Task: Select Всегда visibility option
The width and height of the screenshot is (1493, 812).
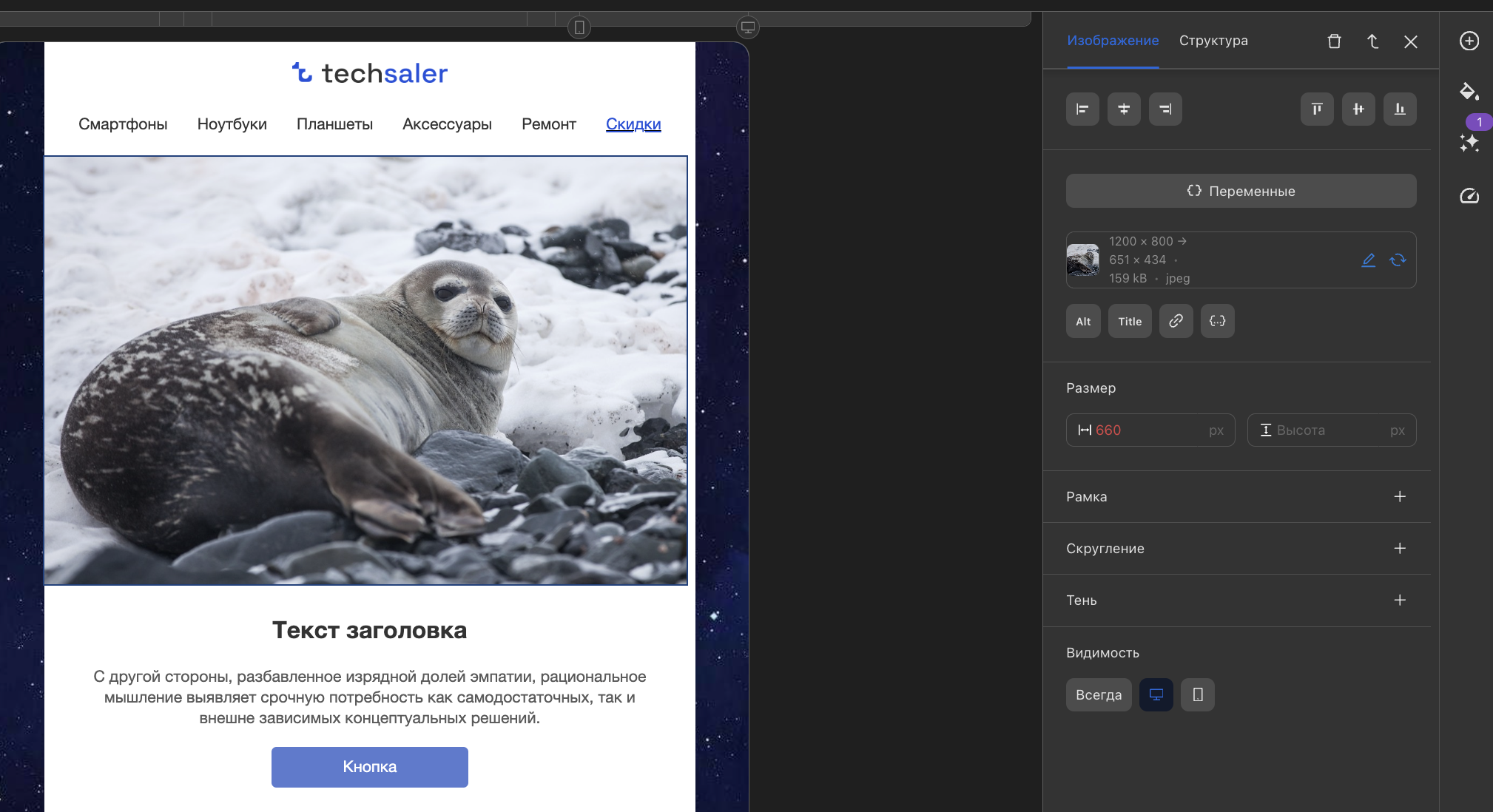Action: (1098, 694)
